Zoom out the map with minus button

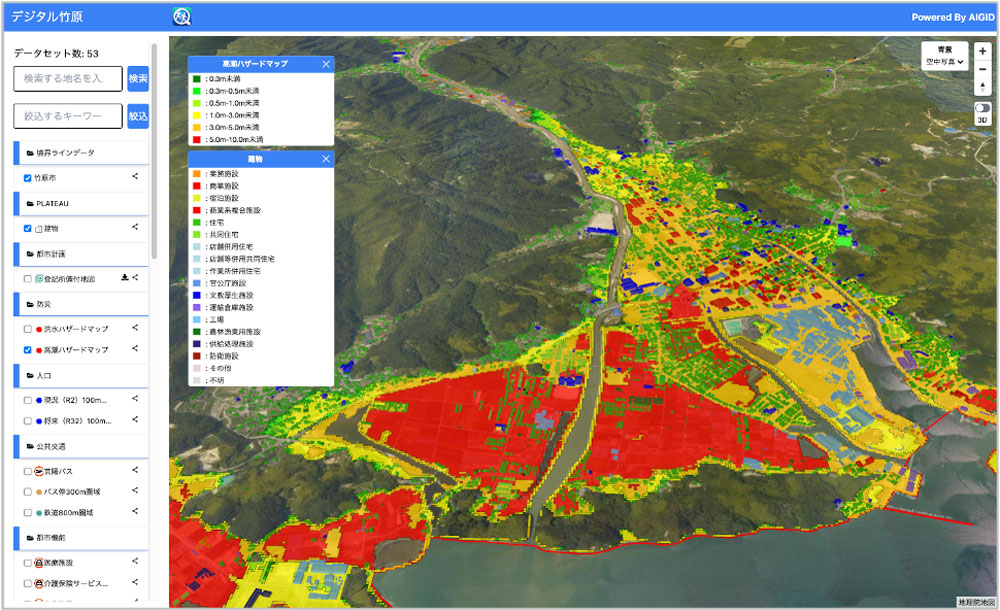(982, 69)
